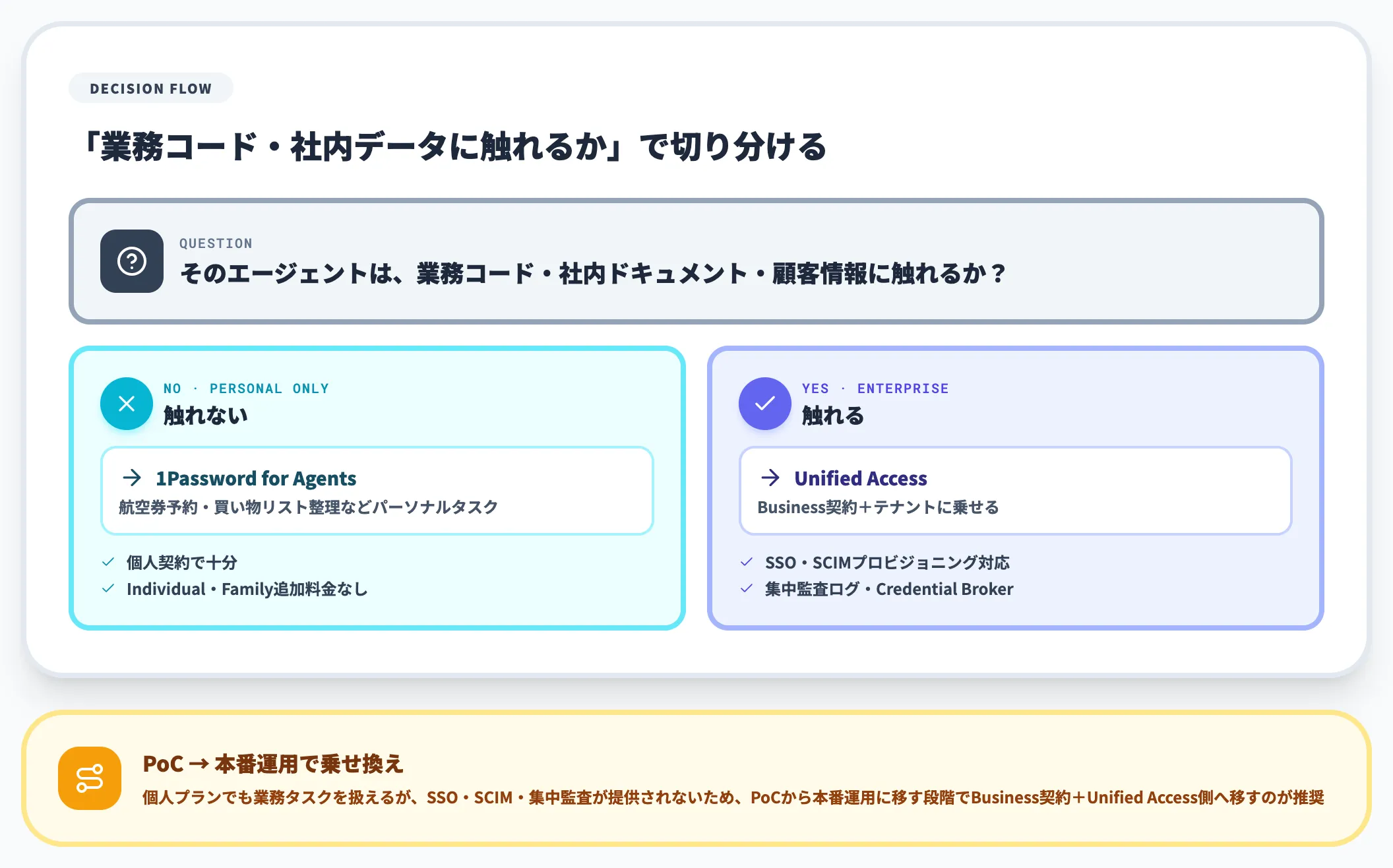
Task: Click the check mark beside 個人契約で十分
Action: (x=108, y=562)
